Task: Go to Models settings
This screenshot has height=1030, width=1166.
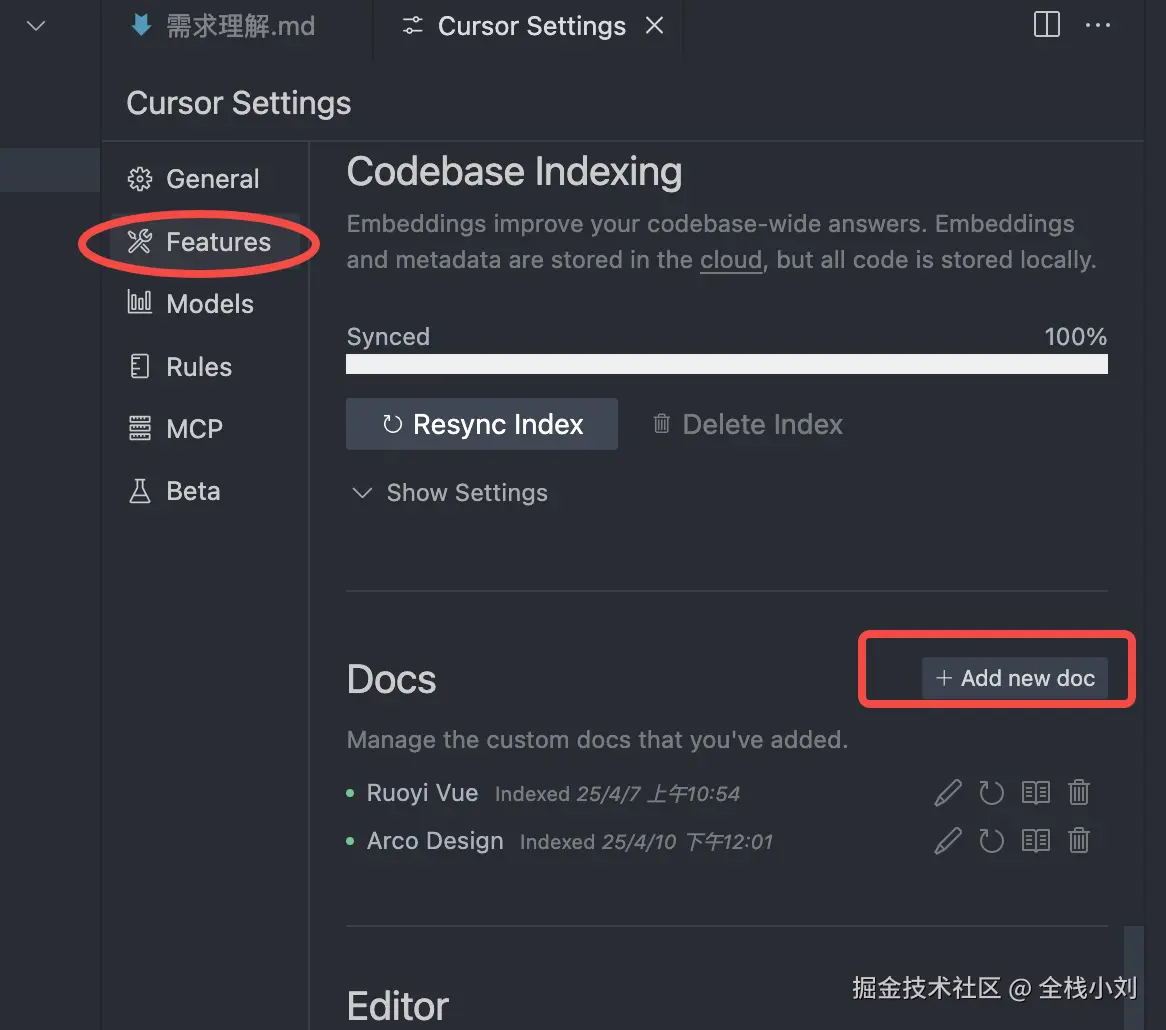Action: pos(191,303)
